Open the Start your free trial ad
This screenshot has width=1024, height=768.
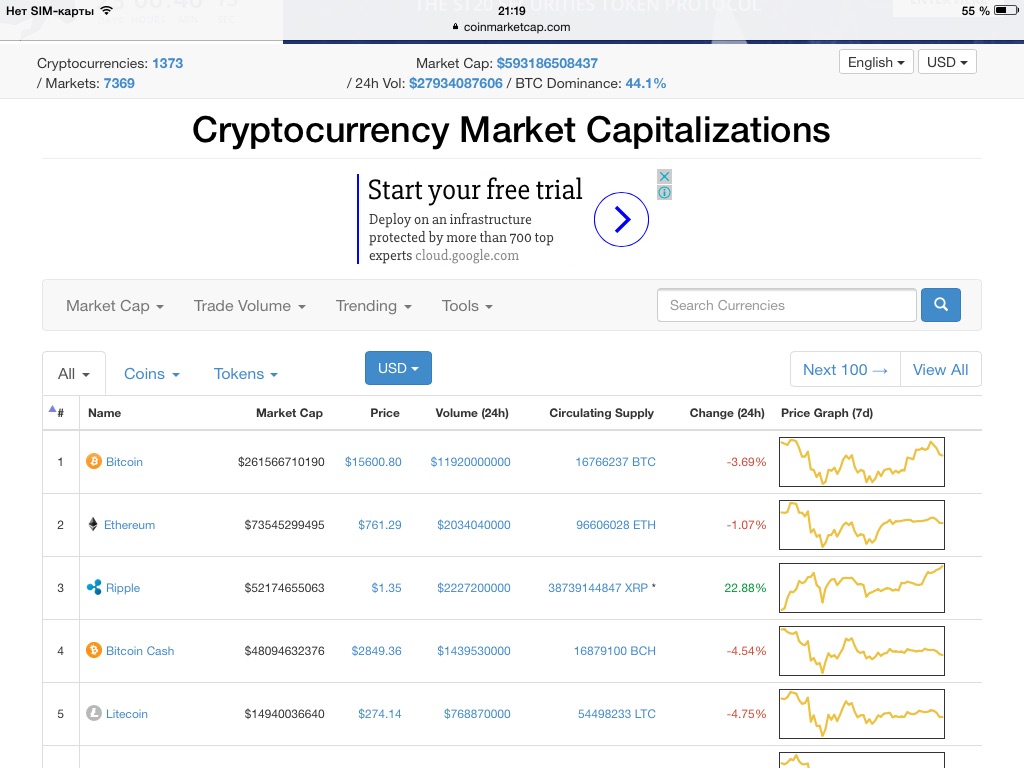point(475,189)
